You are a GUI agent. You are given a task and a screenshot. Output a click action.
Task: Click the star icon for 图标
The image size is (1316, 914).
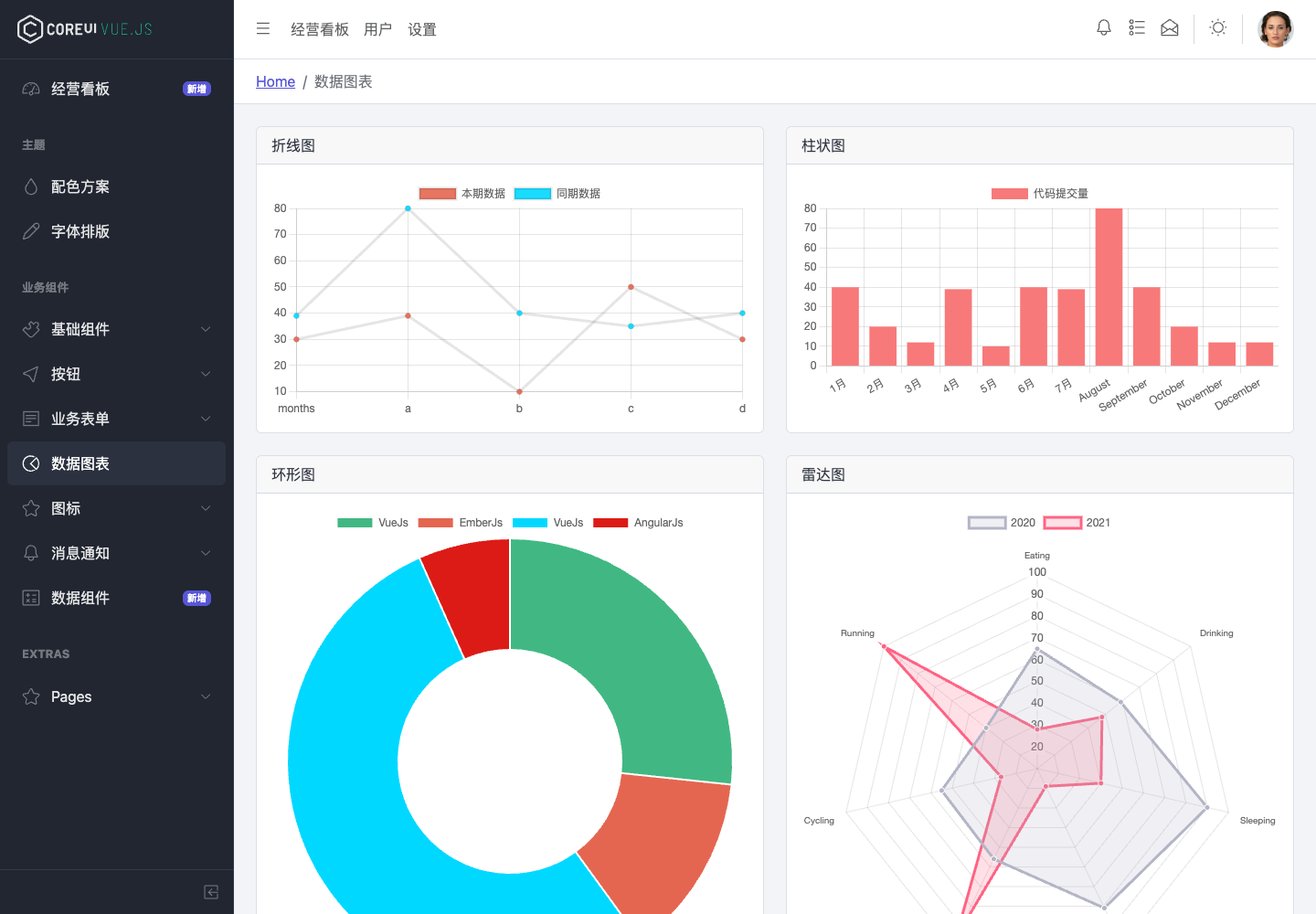pyautogui.click(x=31, y=508)
